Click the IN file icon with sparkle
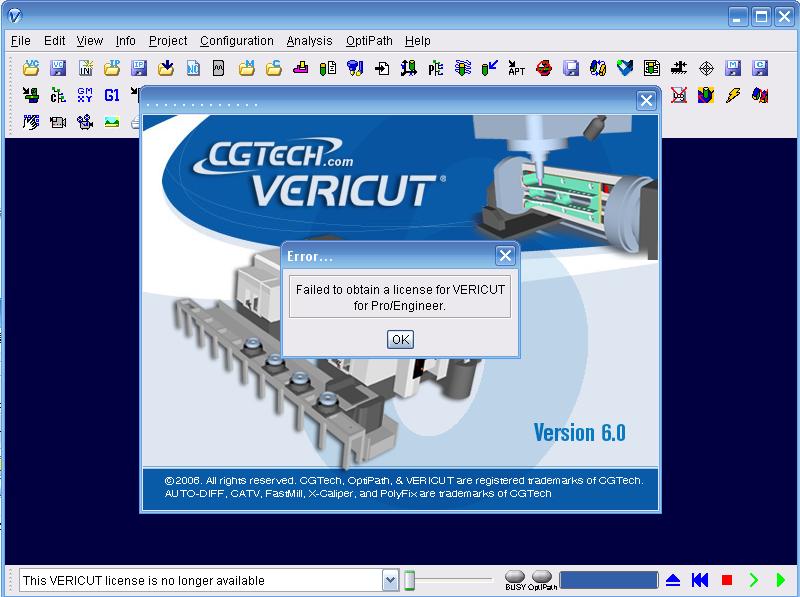 85,68
